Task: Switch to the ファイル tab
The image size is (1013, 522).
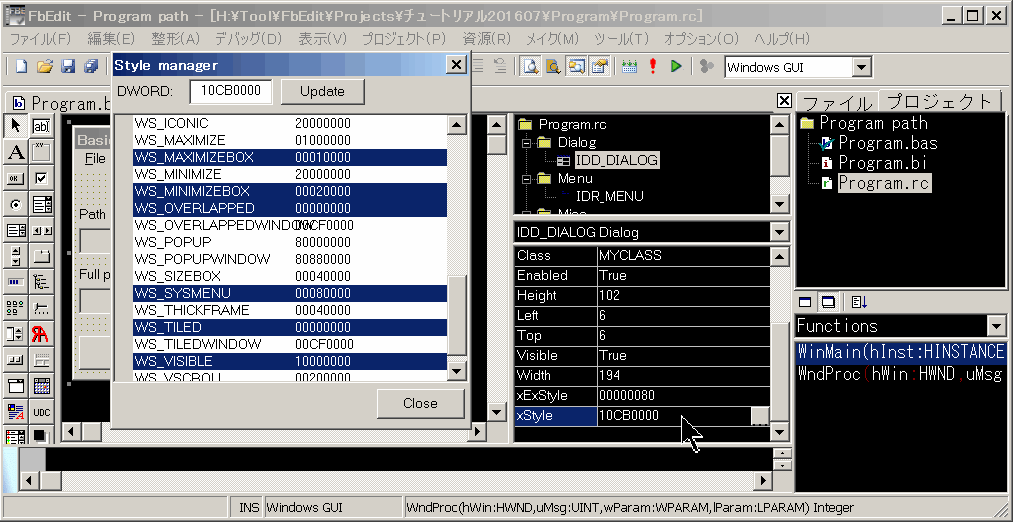Action: (837, 103)
